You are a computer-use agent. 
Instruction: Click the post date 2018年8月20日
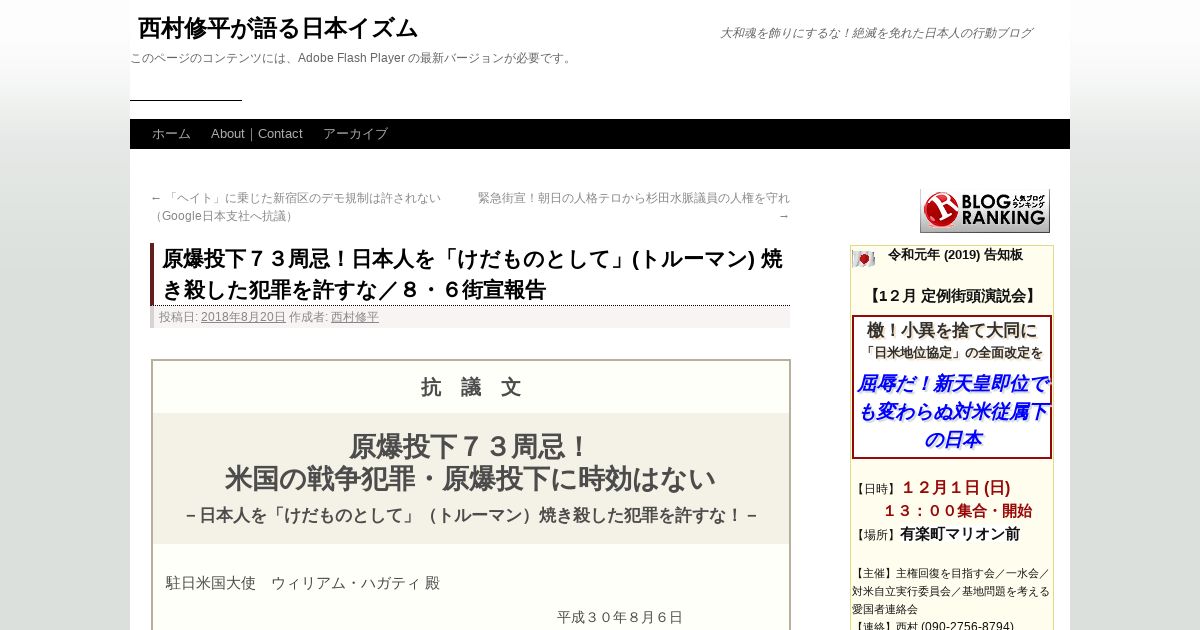(243, 317)
